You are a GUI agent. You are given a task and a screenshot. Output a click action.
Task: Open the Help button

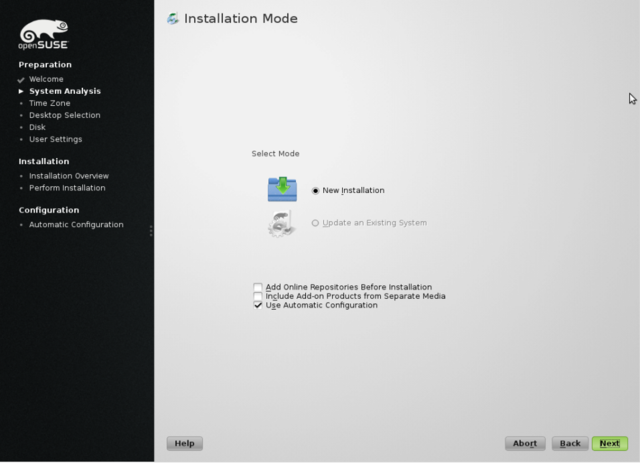(184, 443)
